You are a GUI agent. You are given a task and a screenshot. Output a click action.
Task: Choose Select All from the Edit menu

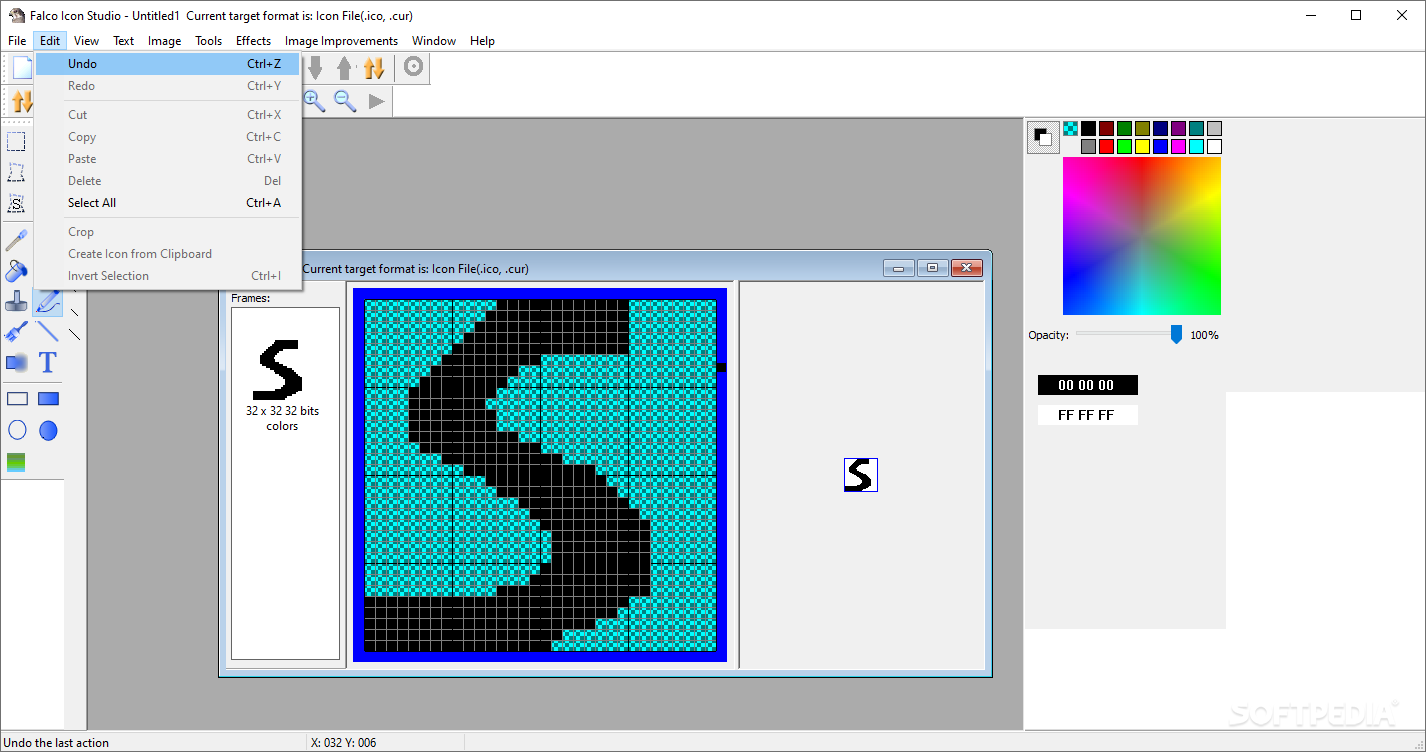168,203
